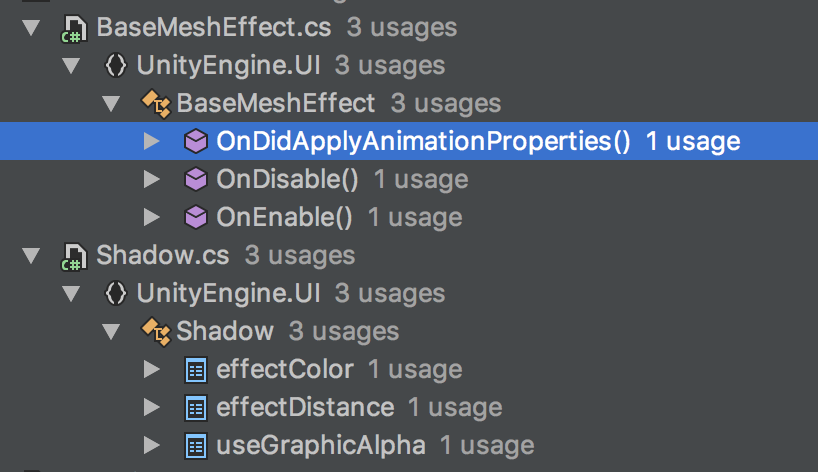This screenshot has width=818, height=472.
Task: Click the effectColor property icon
Action: pyautogui.click(x=196, y=370)
